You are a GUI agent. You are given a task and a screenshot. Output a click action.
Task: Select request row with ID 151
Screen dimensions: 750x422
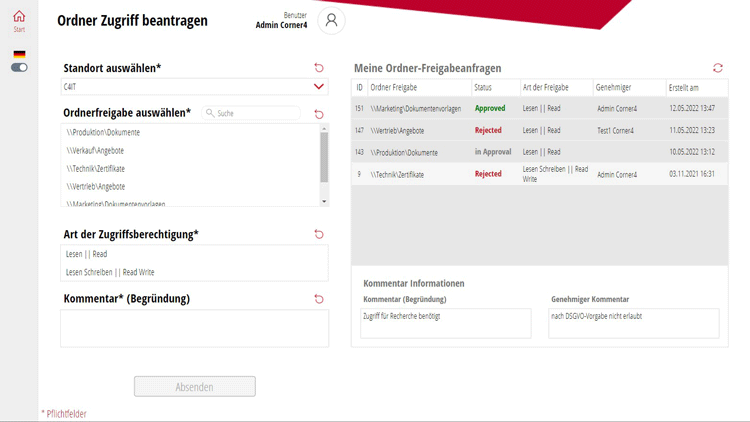[540, 109]
